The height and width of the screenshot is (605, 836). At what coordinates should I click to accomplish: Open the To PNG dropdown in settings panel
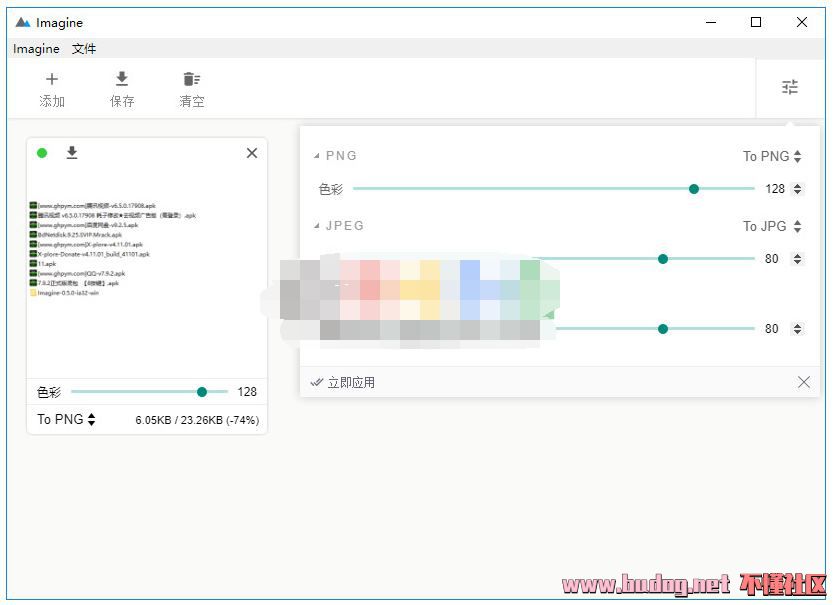tap(772, 156)
